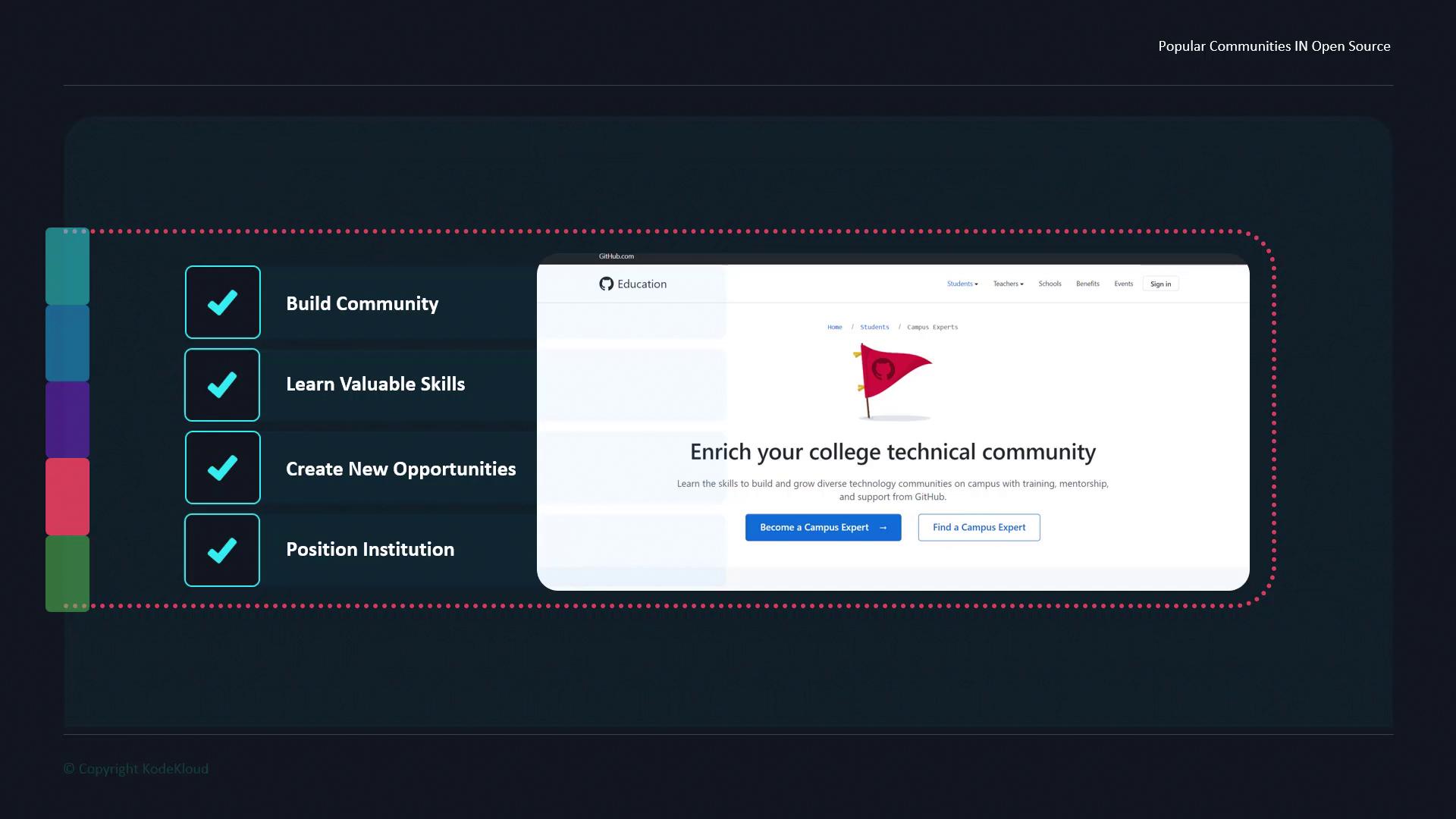The width and height of the screenshot is (1456, 819).
Task: Open the Schools nav item
Action: pyautogui.click(x=1050, y=284)
